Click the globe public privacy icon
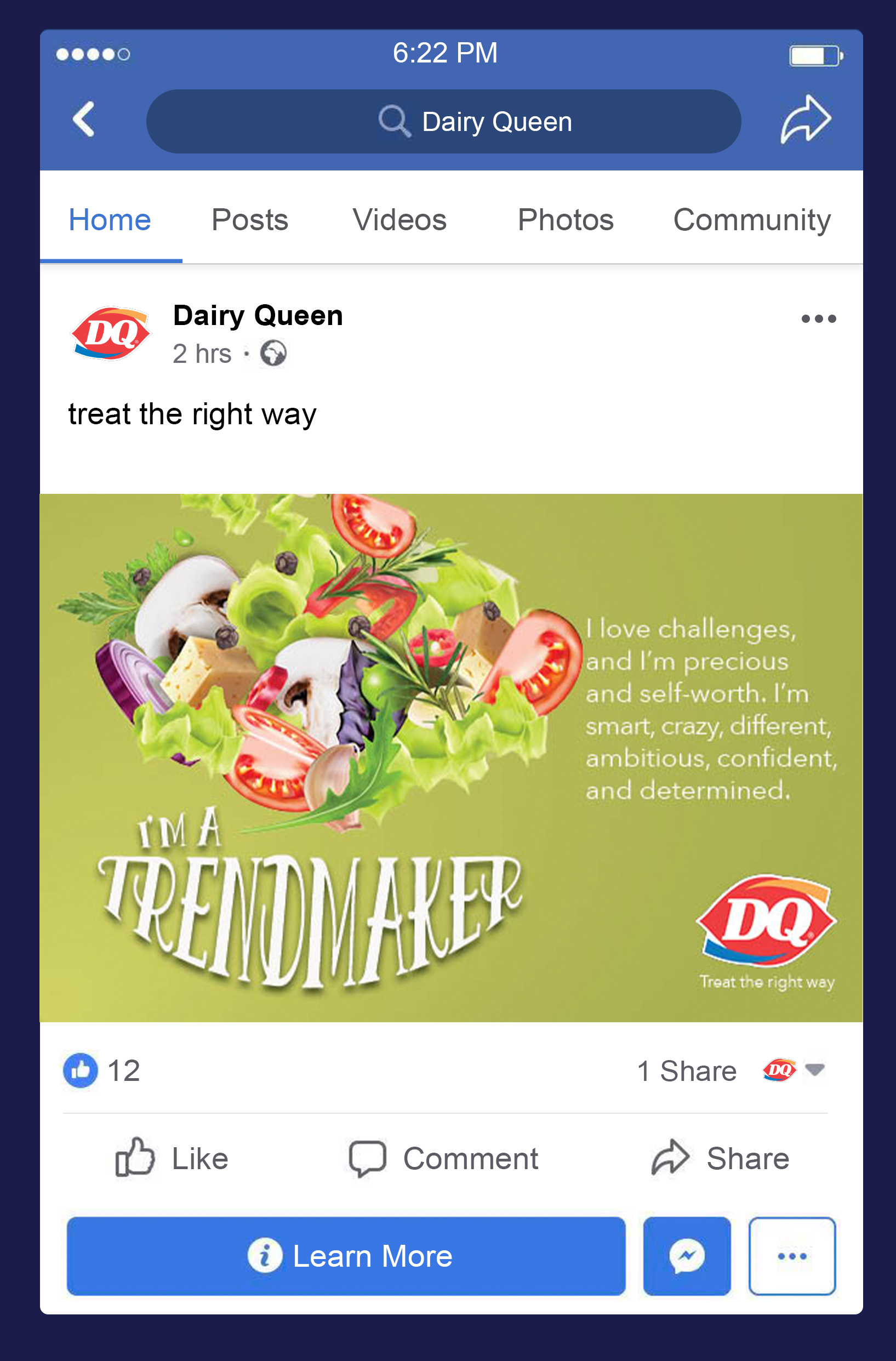896x1361 pixels. [273, 353]
